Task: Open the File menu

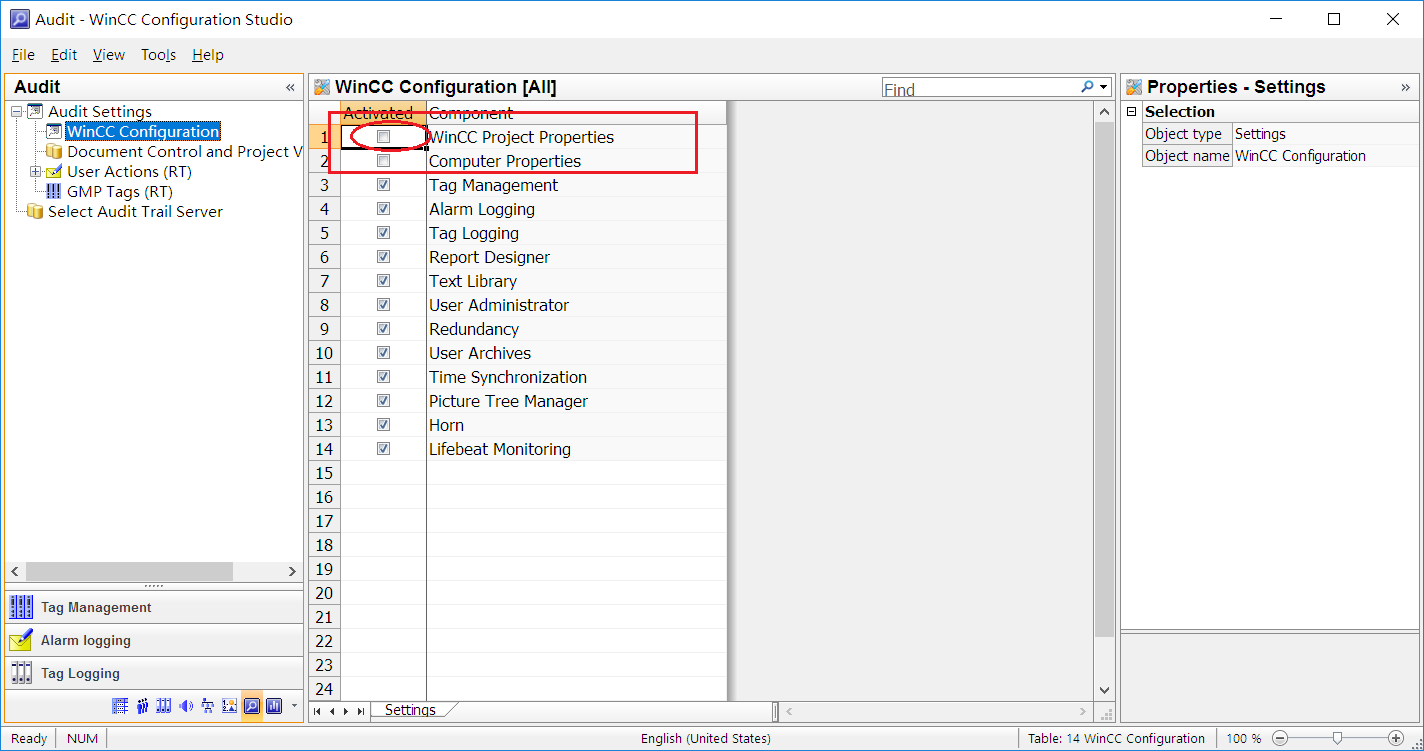Action: pos(23,55)
